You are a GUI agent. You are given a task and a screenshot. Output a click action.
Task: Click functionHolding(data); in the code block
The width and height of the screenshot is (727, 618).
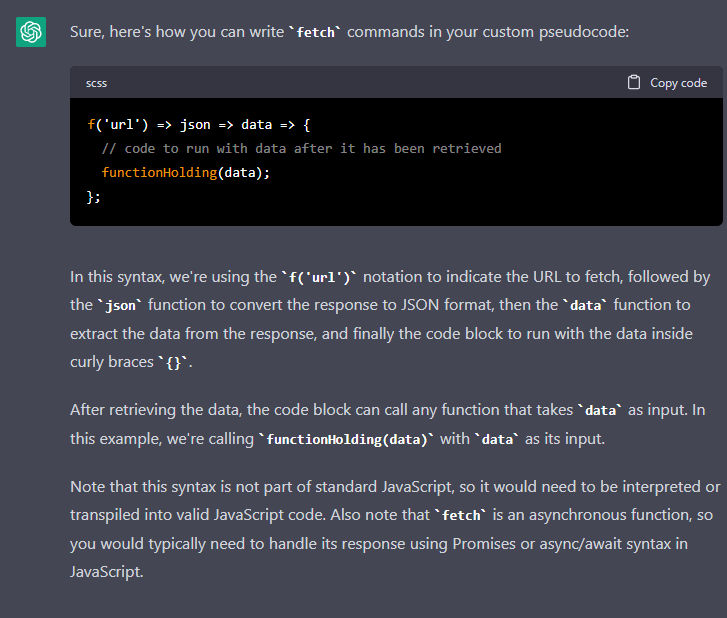[185, 173]
